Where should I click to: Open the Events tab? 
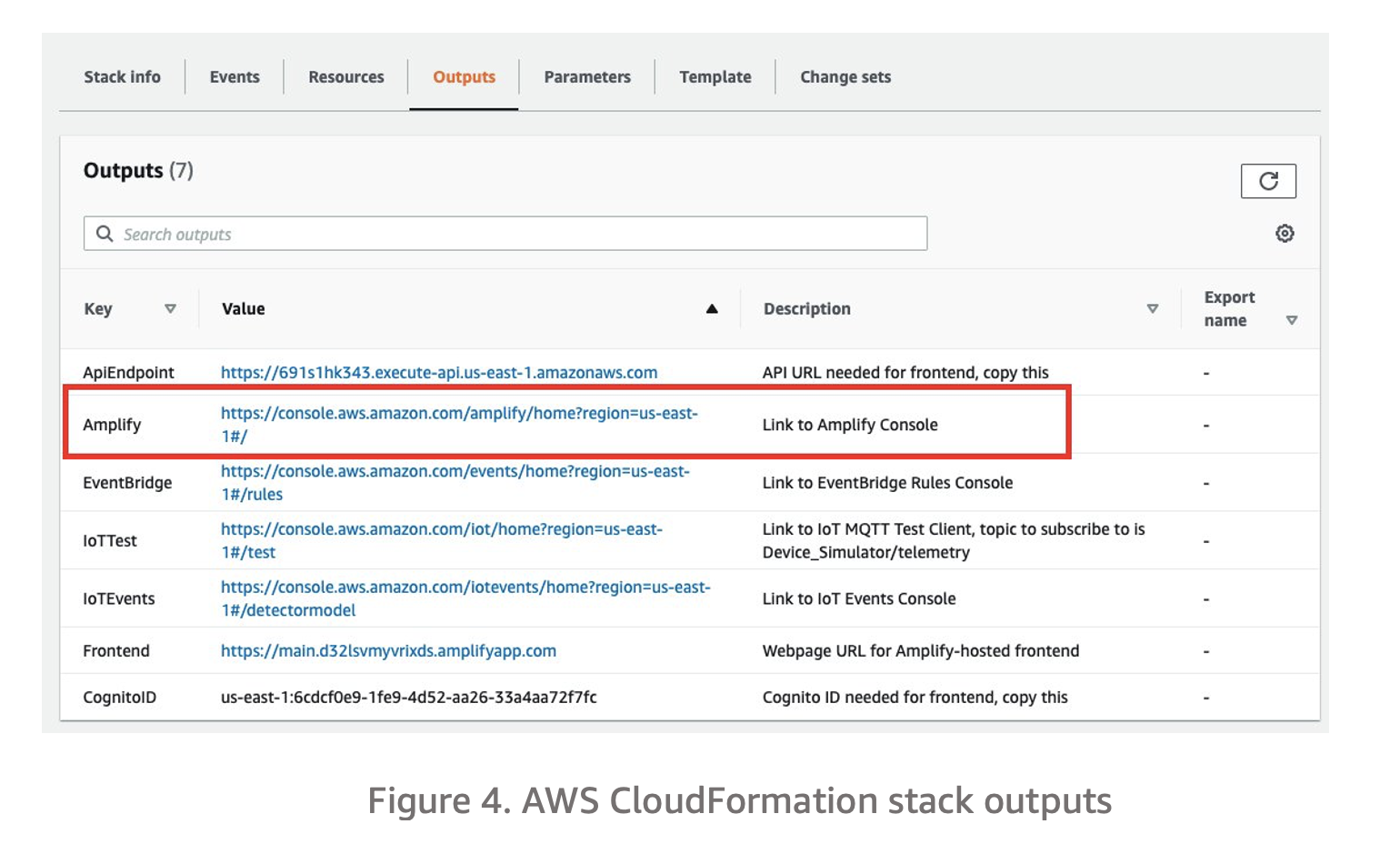pos(235,77)
